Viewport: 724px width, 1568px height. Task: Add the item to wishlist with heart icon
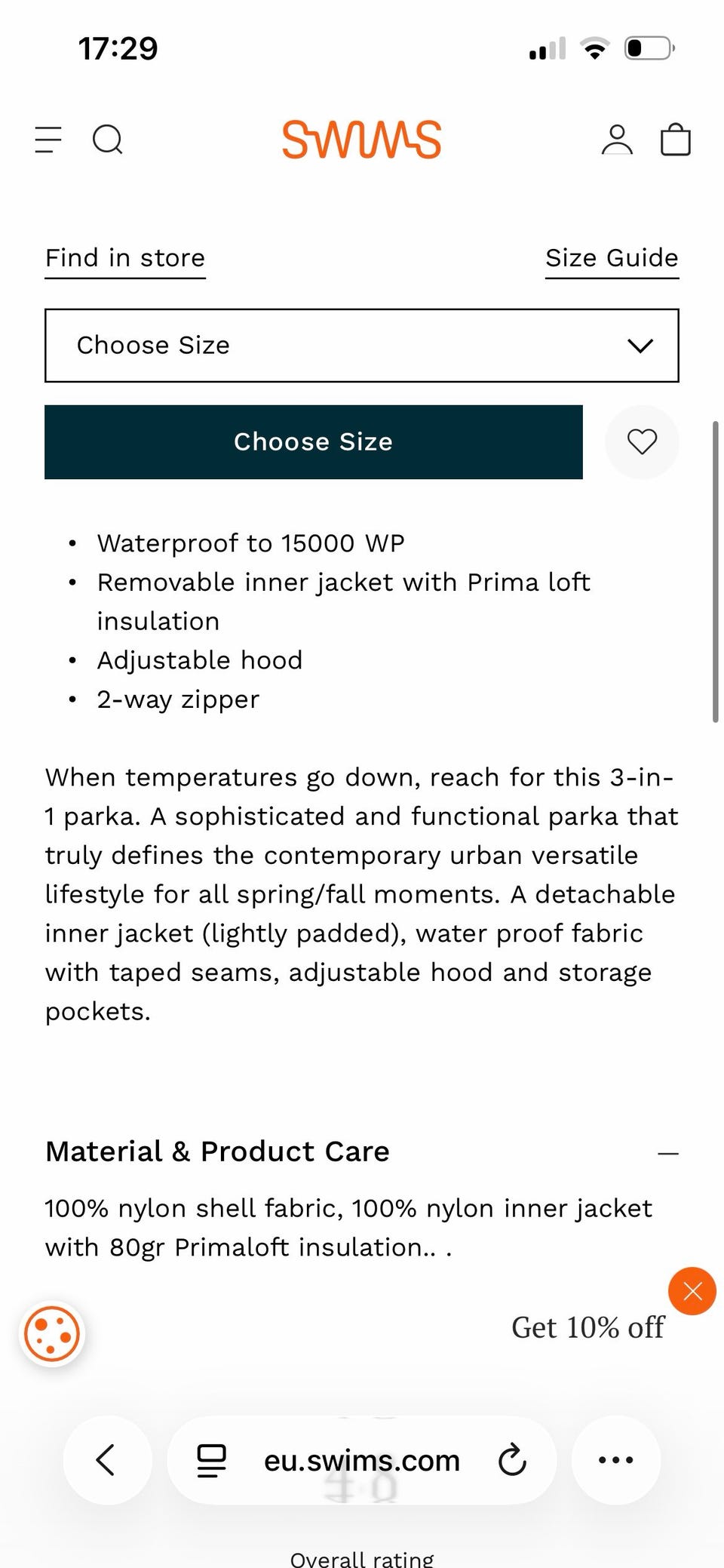[642, 441]
